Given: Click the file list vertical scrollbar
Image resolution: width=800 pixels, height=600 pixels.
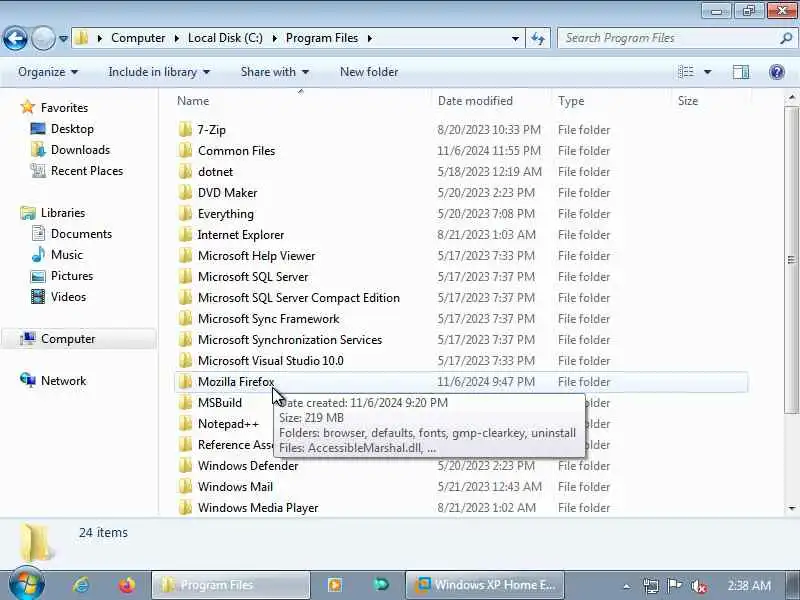Looking at the screenshot, I should click(791, 260).
